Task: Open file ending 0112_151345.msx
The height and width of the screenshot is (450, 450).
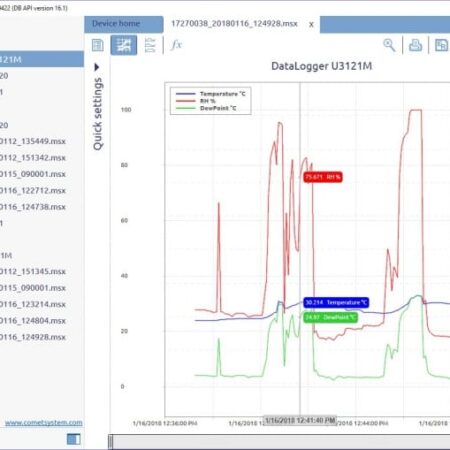Action: (x=33, y=271)
